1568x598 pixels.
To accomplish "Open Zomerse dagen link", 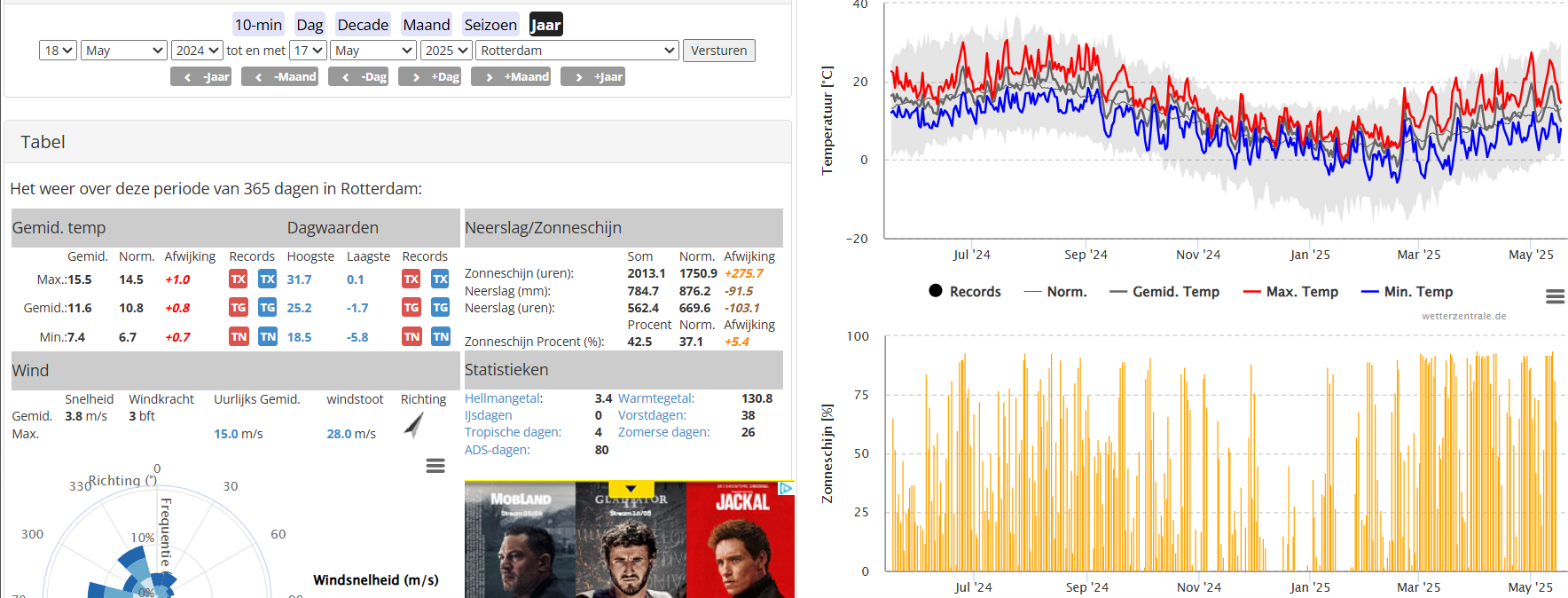I will click(x=664, y=432).
